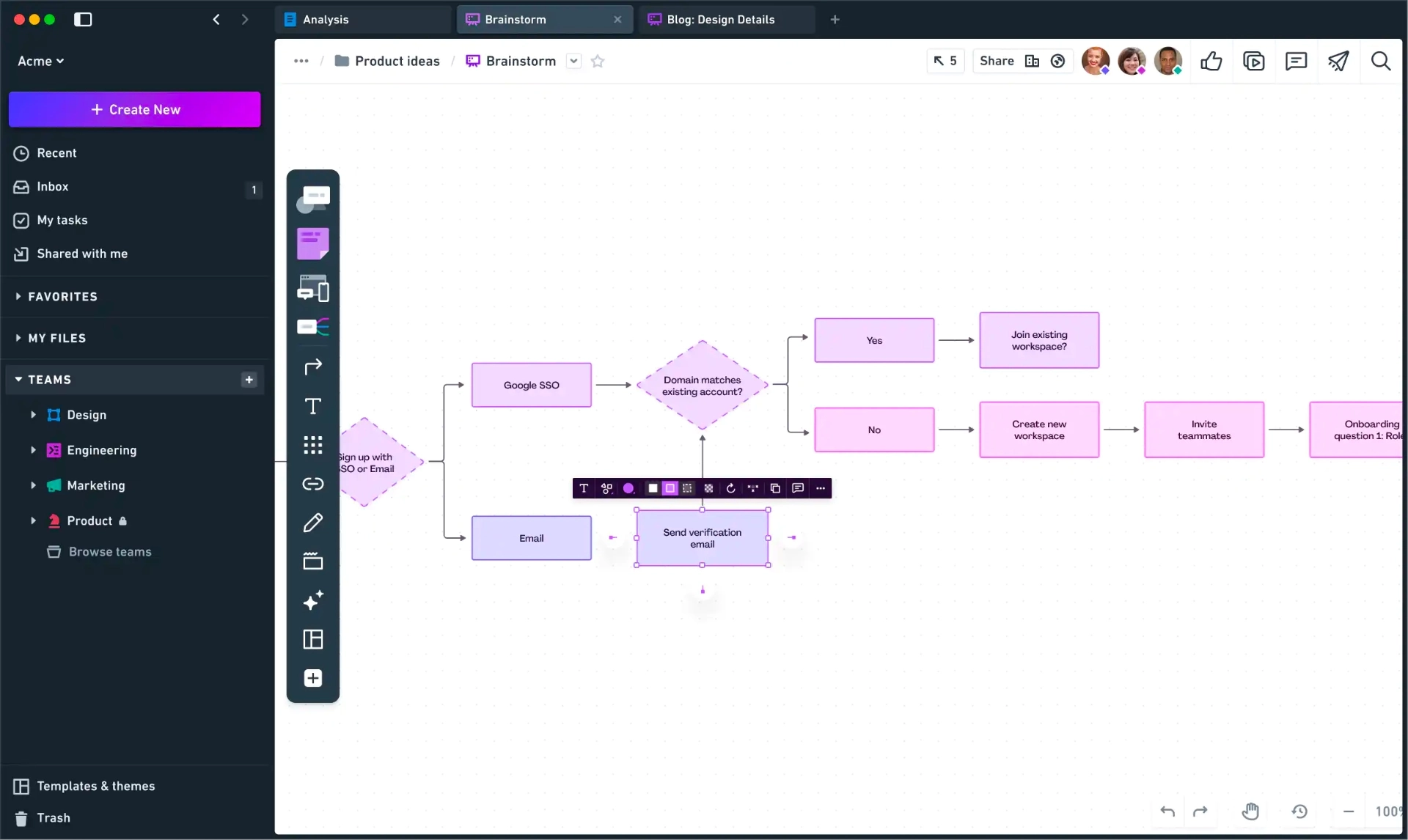1408x840 pixels.
Task: Click the thumbs up reaction icon
Action: click(1211, 61)
